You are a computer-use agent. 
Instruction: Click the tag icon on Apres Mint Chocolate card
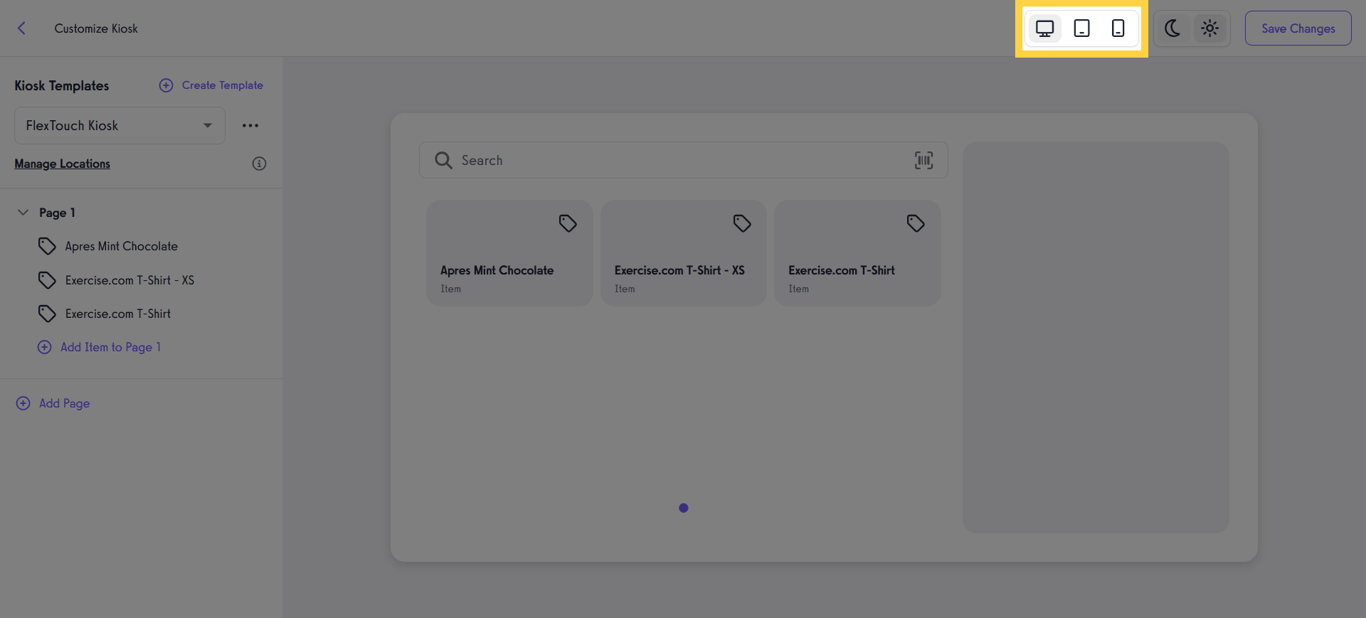tap(567, 222)
